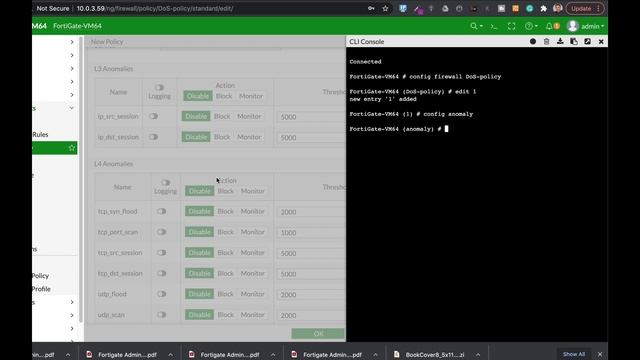Collapse the expanded sidebar section chevron

tap(72, 108)
